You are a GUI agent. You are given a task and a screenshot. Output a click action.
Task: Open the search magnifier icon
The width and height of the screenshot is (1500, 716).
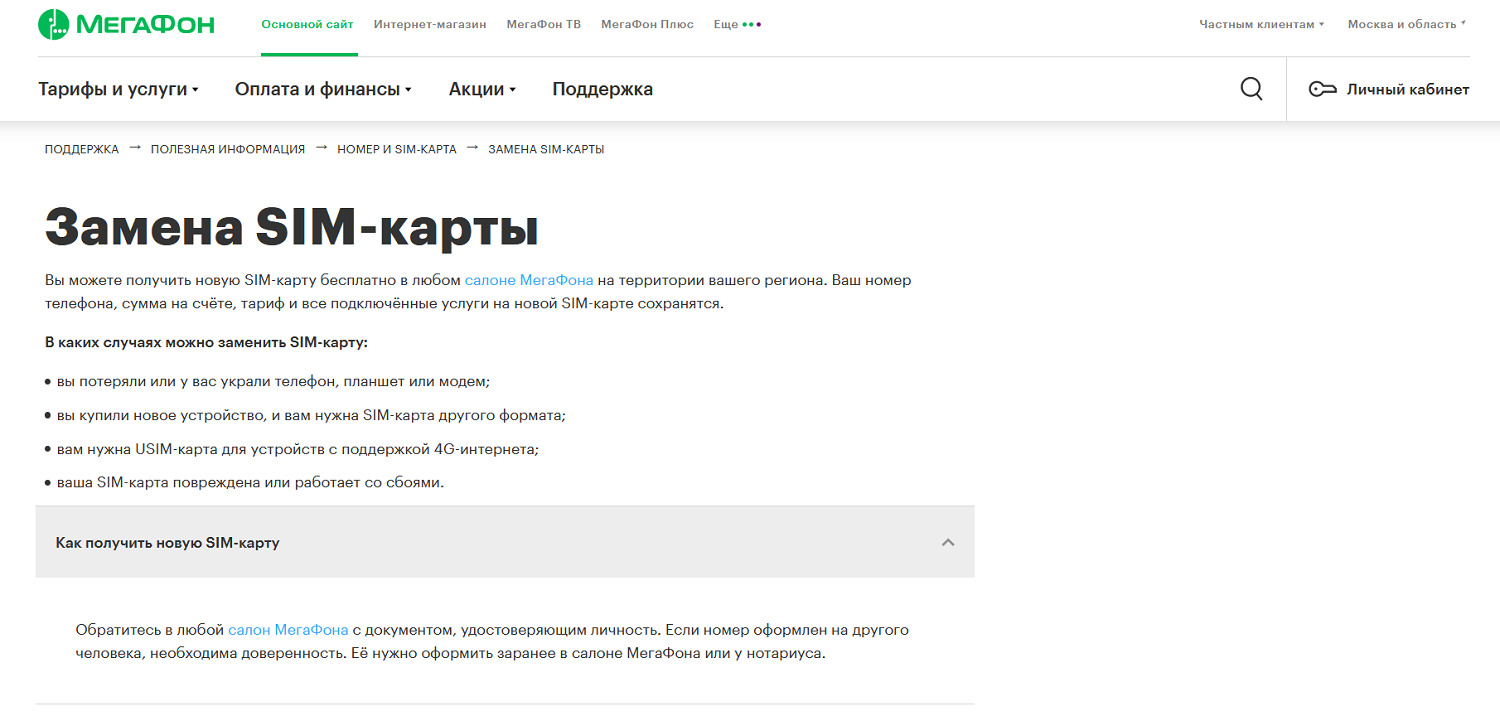[1251, 89]
